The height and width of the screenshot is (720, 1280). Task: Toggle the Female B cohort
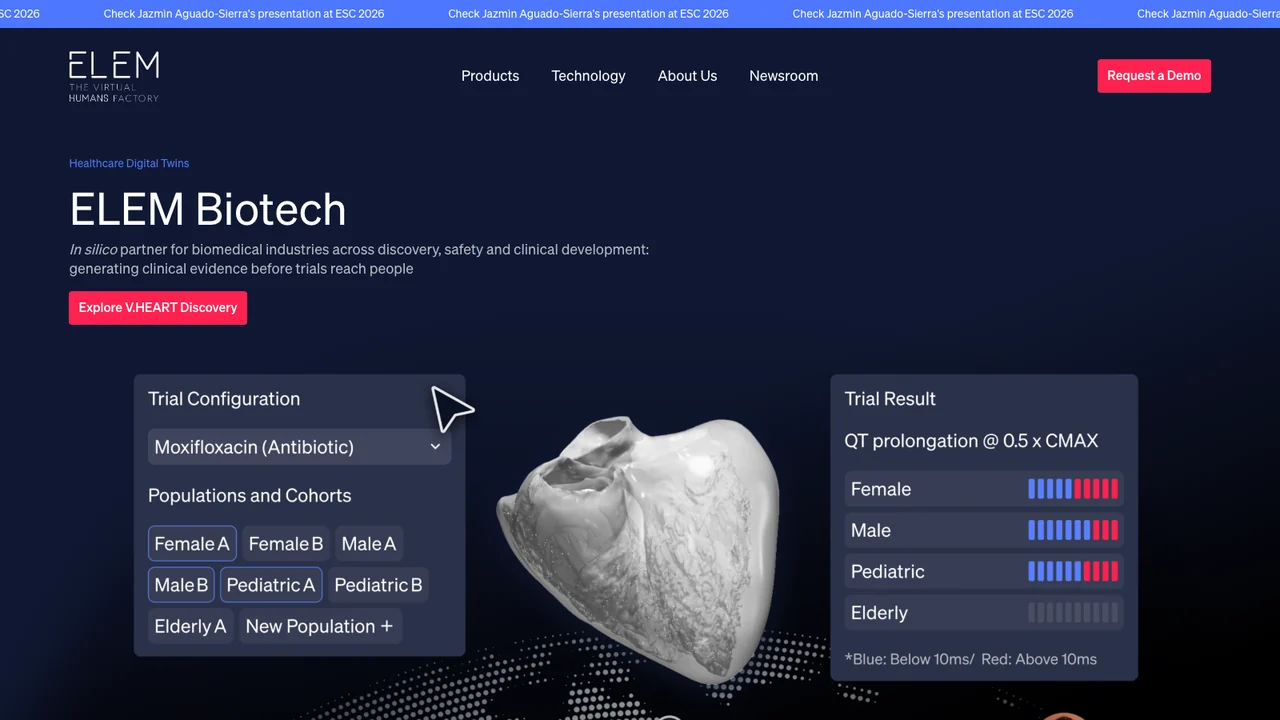coord(286,544)
